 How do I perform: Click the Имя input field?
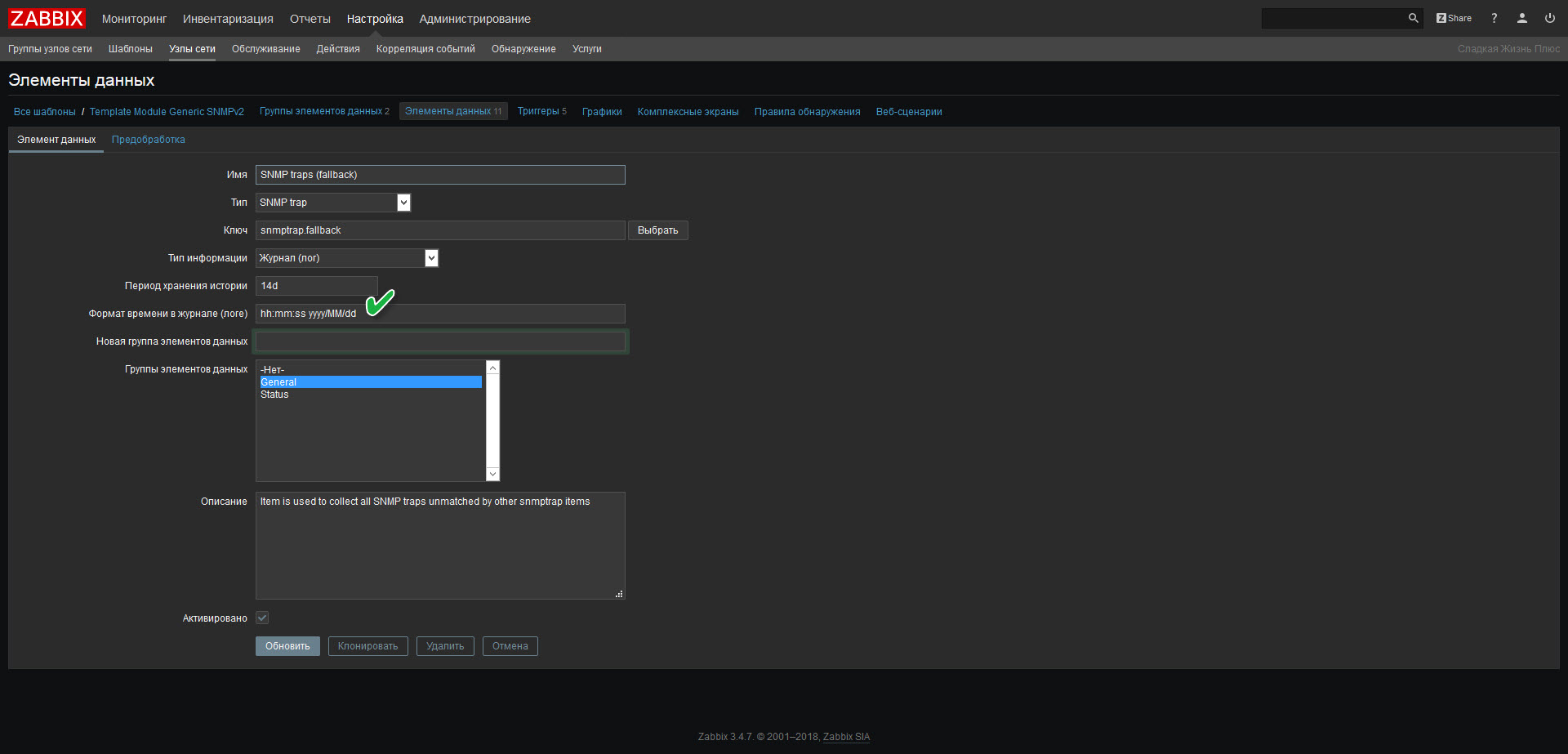click(x=440, y=175)
